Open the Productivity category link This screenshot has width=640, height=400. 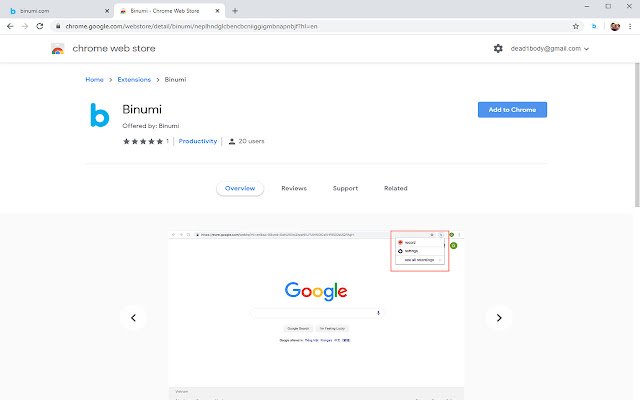click(198, 141)
